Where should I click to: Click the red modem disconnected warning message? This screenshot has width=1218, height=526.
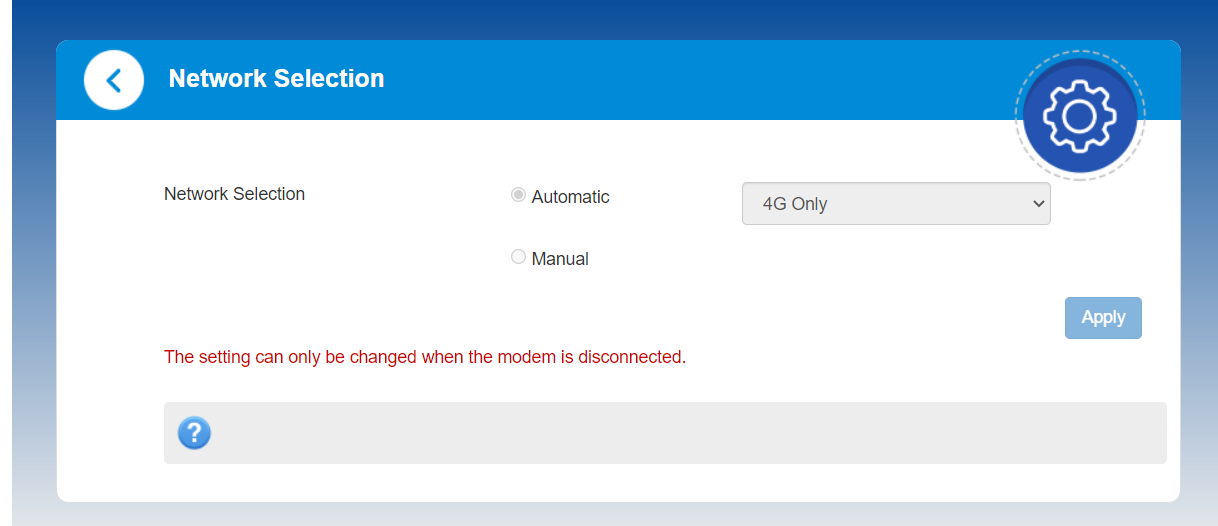(424, 357)
